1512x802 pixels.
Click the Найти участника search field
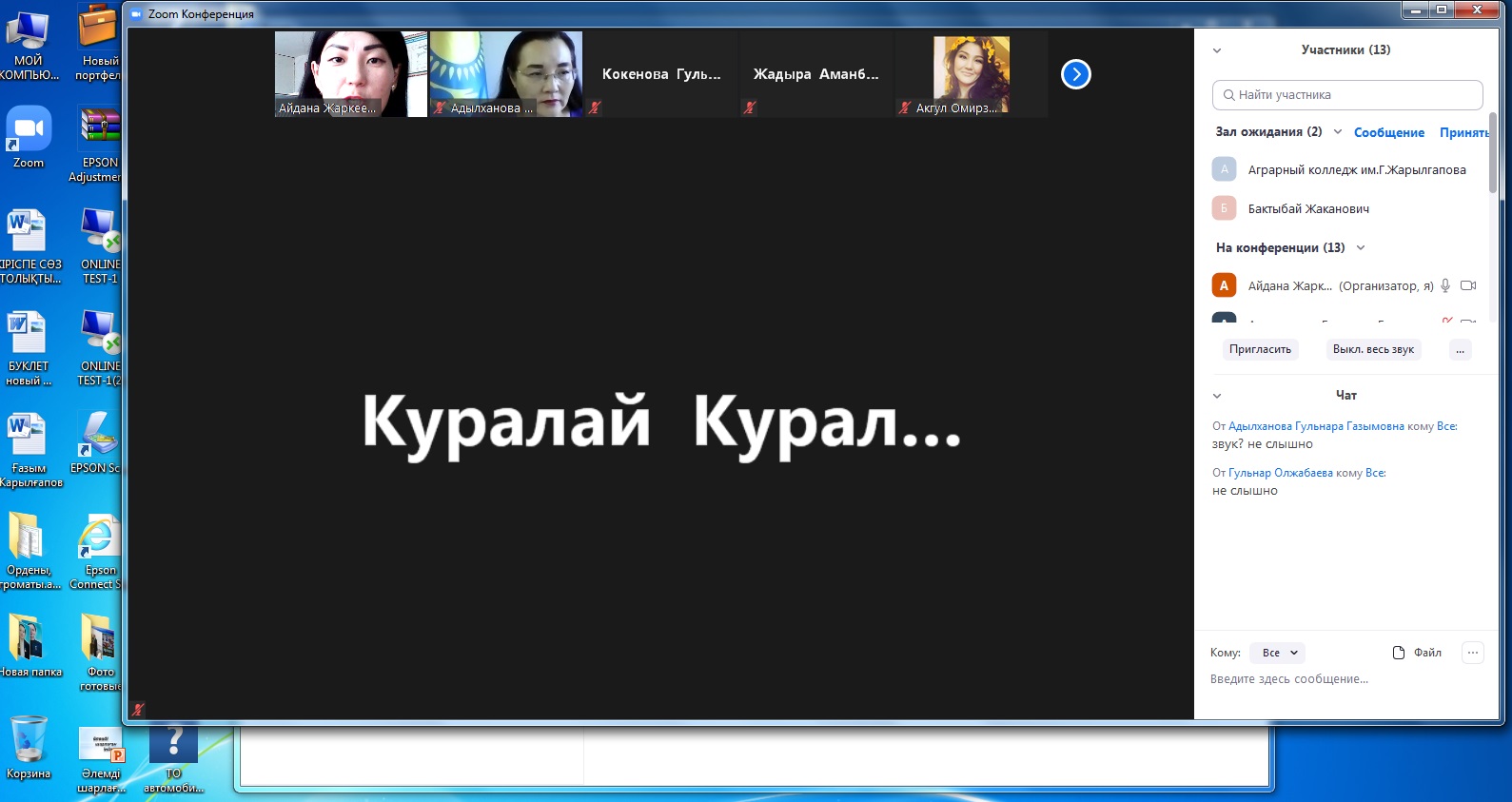click(x=1346, y=95)
